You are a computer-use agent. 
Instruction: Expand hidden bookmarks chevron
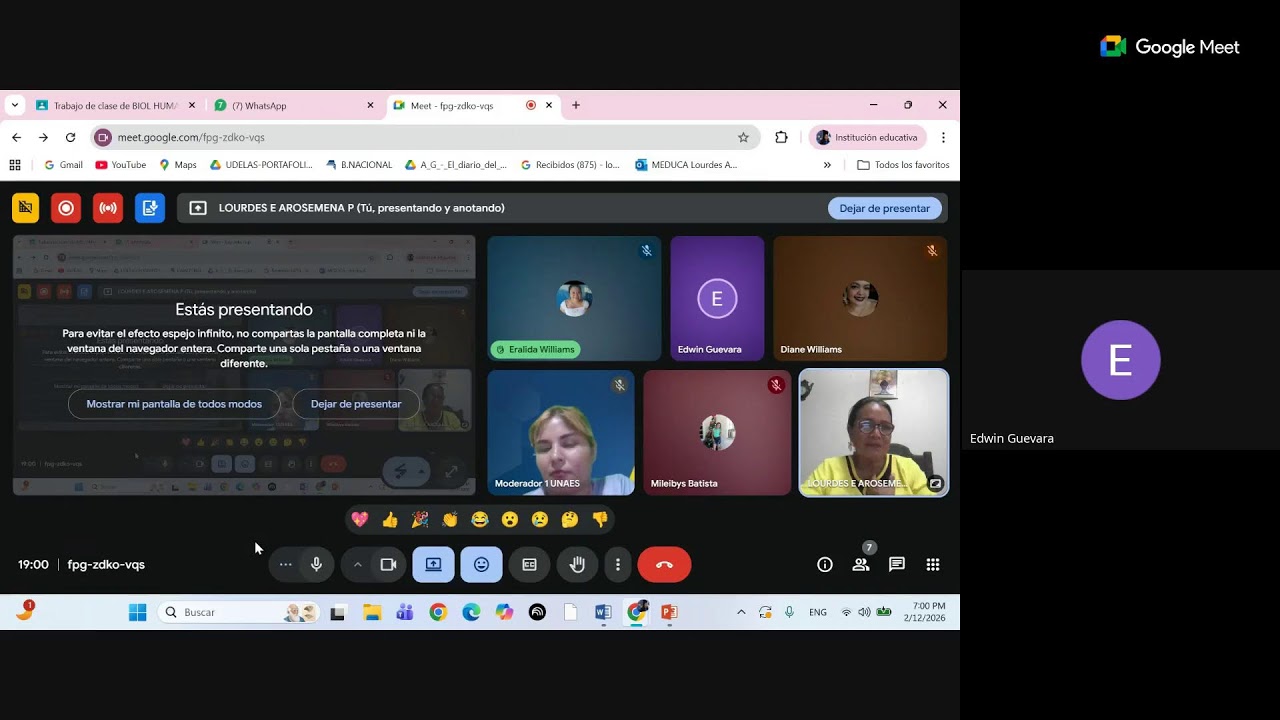(x=827, y=165)
